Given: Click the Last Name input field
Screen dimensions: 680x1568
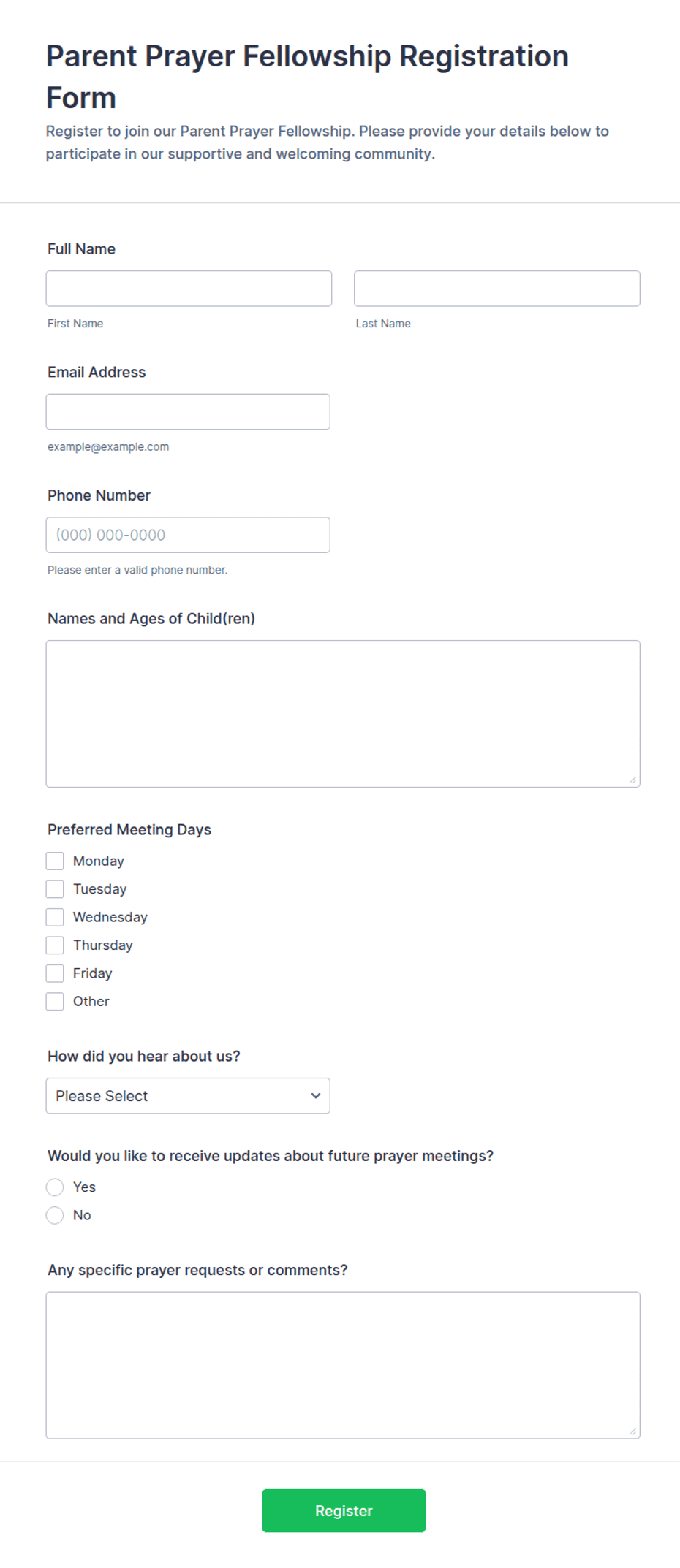Looking at the screenshot, I should click(x=497, y=289).
